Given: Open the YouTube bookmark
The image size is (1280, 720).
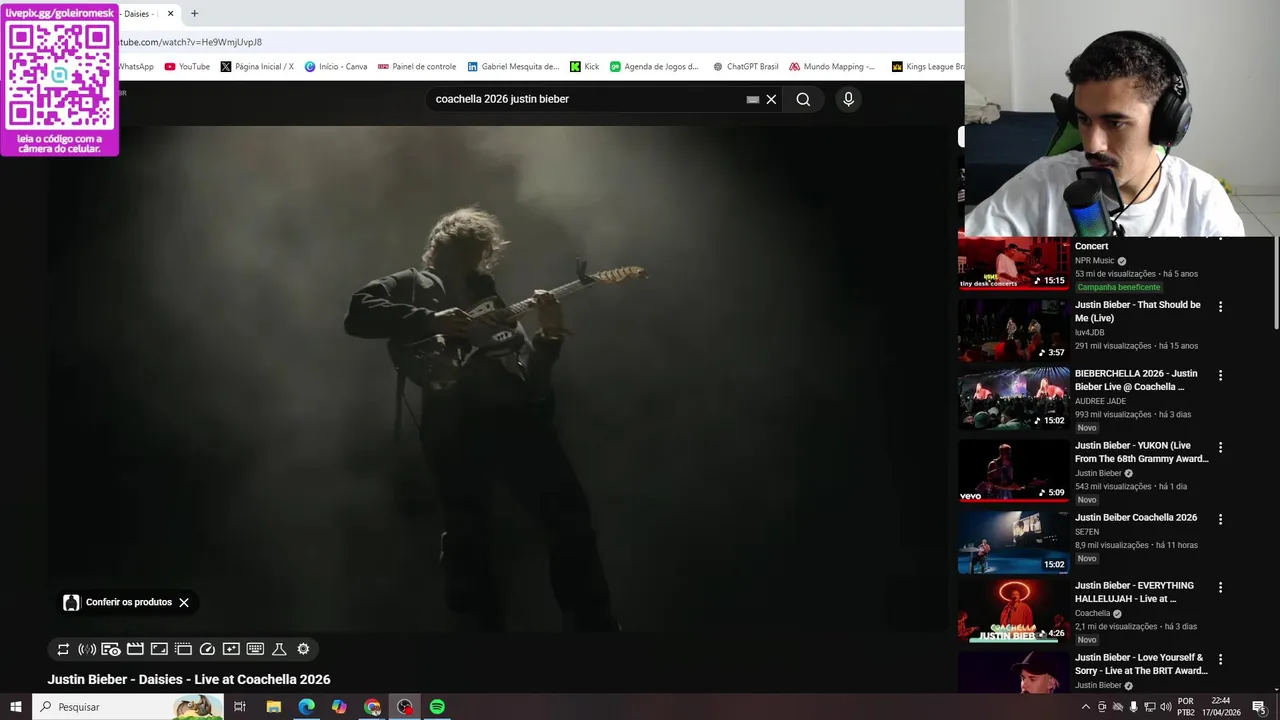Looking at the screenshot, I should tap(187, 67).
